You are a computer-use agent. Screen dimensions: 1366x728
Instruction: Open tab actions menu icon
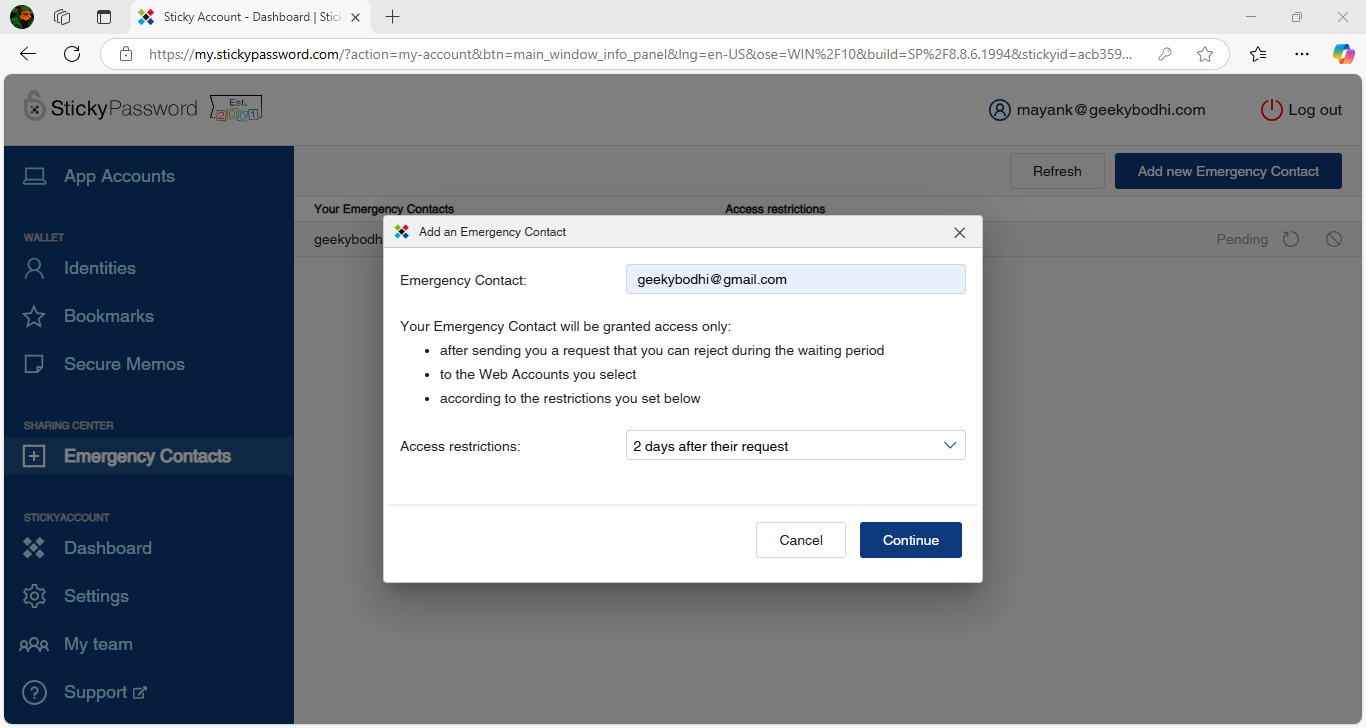click(104, 17)
